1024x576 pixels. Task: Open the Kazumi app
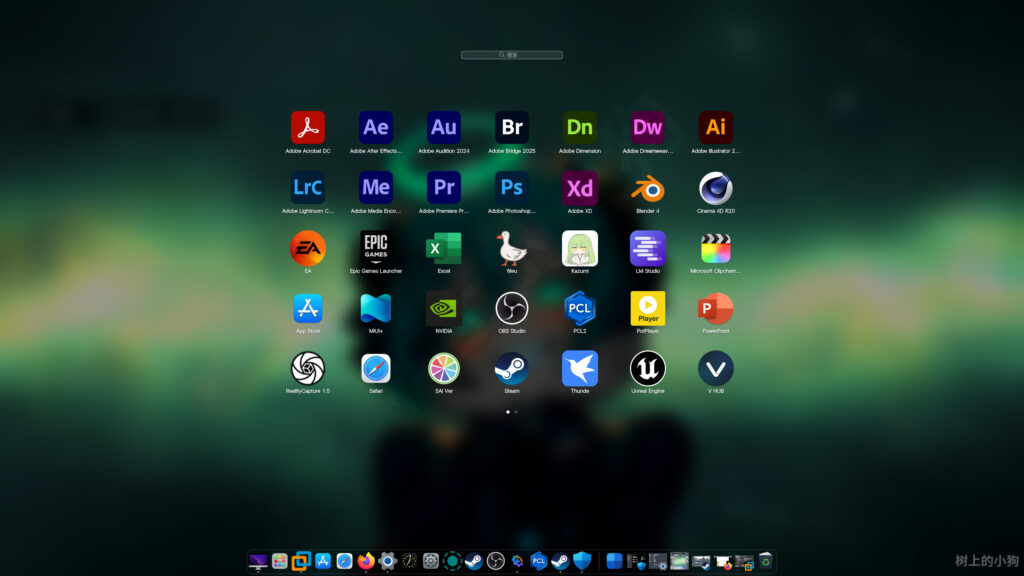pyautogui.click(x=579, y=248)
